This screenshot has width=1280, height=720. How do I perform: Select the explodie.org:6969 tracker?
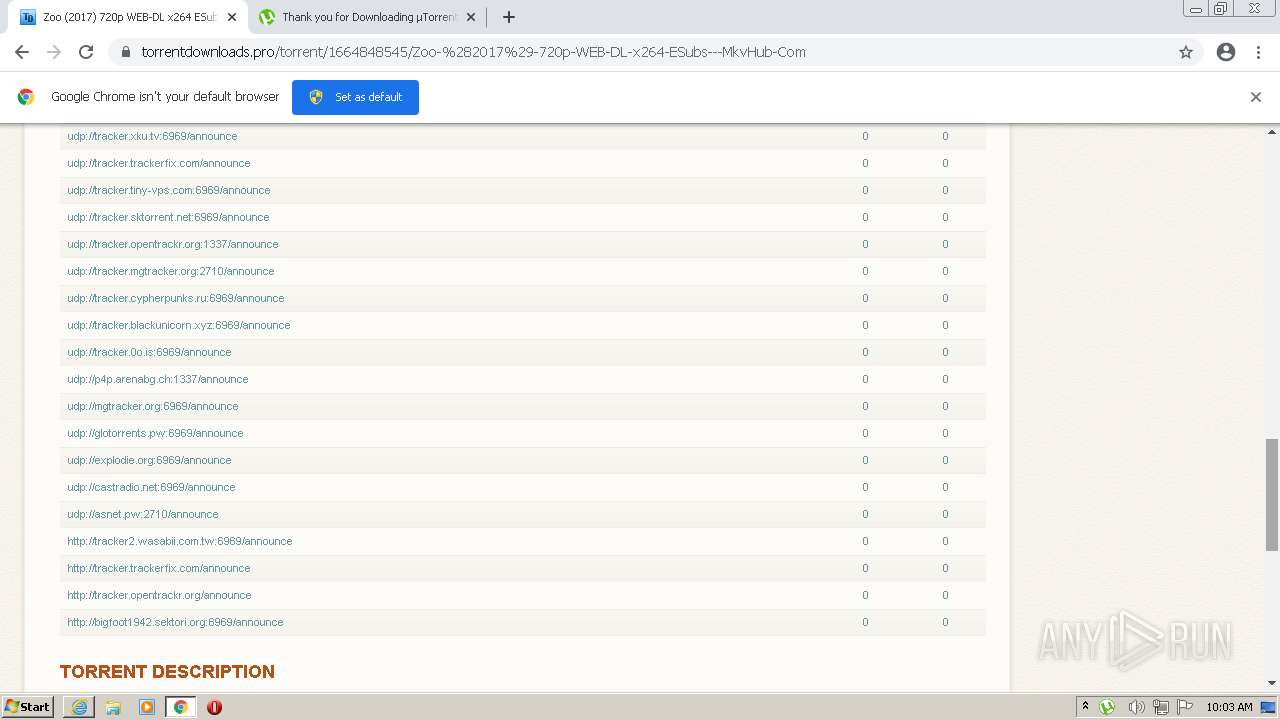click(x=149, y=460)
